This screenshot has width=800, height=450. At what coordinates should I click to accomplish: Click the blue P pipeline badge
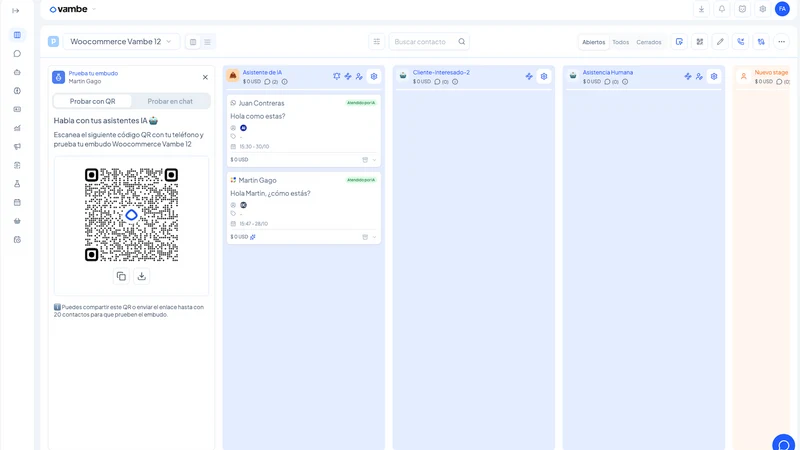[54, 42]
